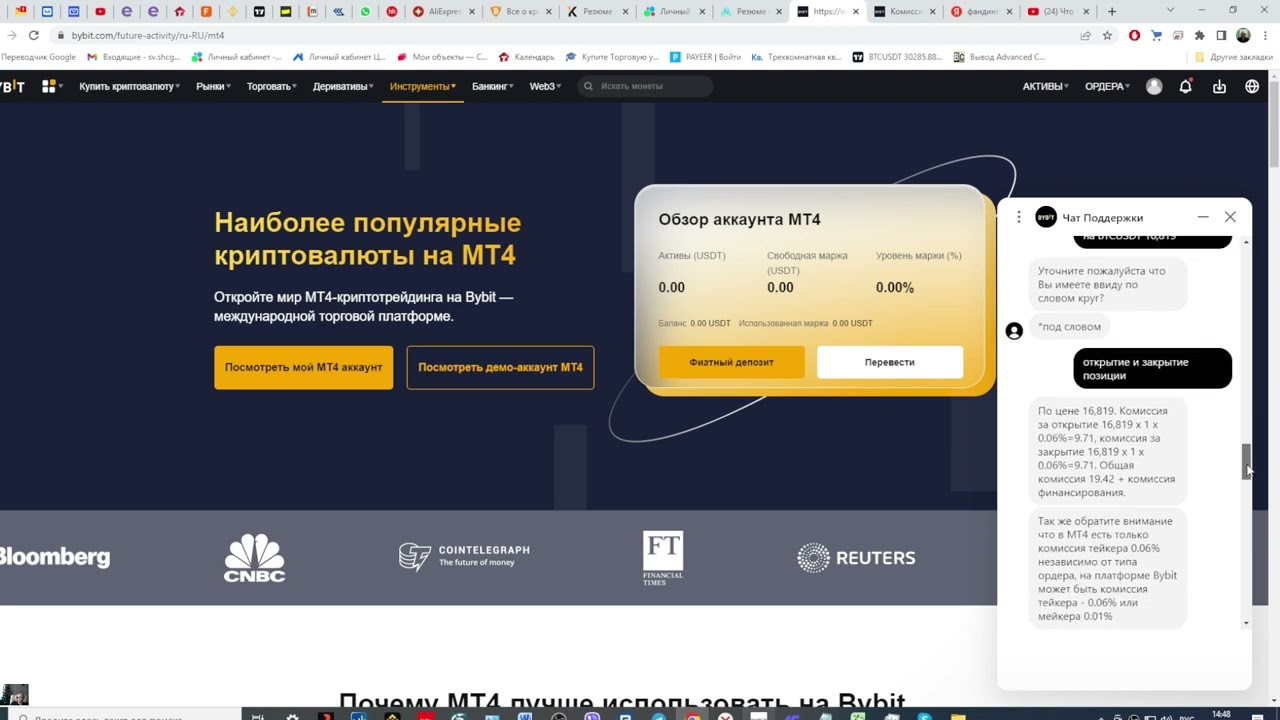The image size is (1280, 720).
Task: Click the download app icon
Action: coord(1219,86)
